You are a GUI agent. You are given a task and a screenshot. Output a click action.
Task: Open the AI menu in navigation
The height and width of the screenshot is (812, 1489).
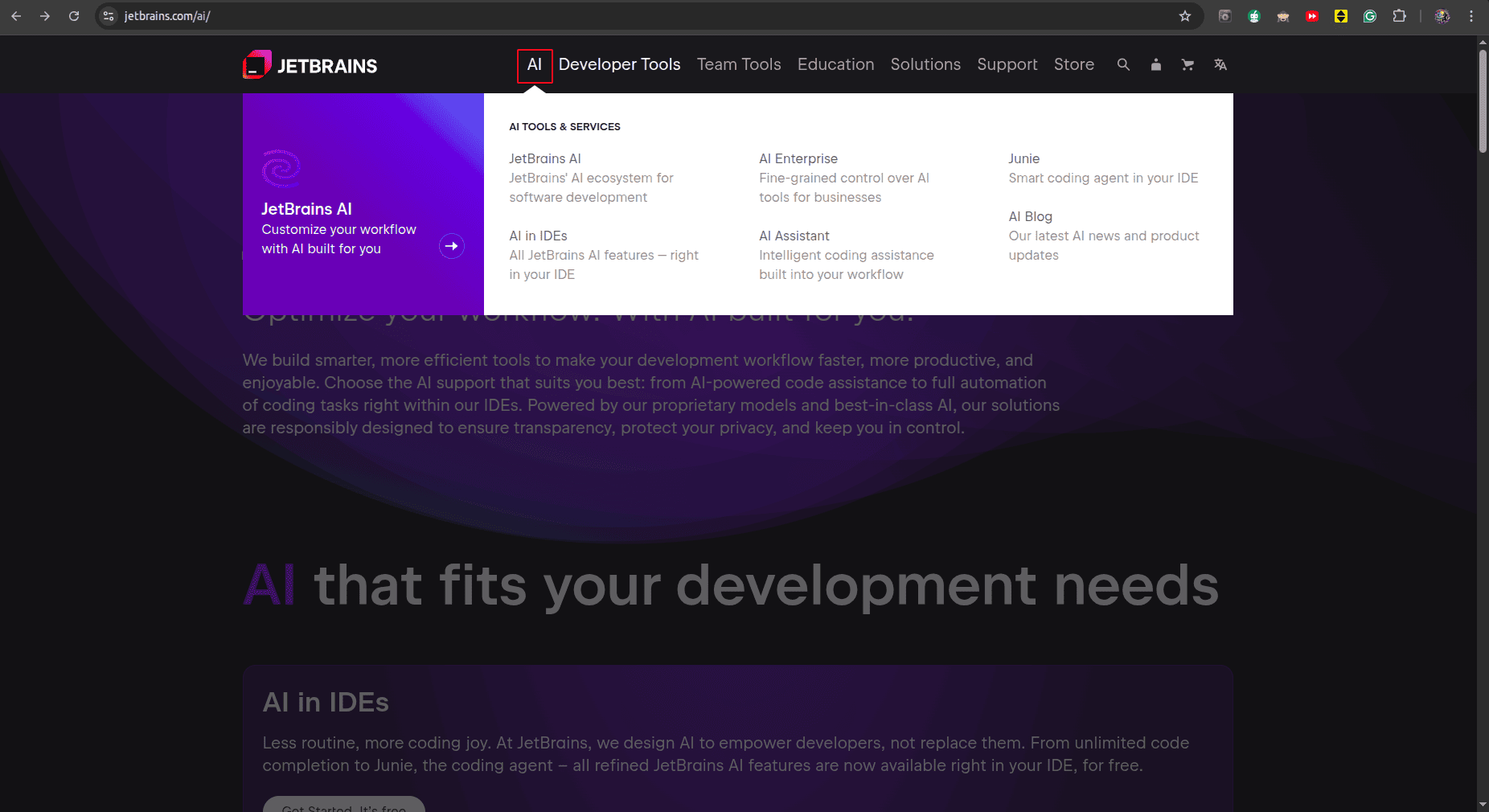pyautogui.click(x=535, y=65)
